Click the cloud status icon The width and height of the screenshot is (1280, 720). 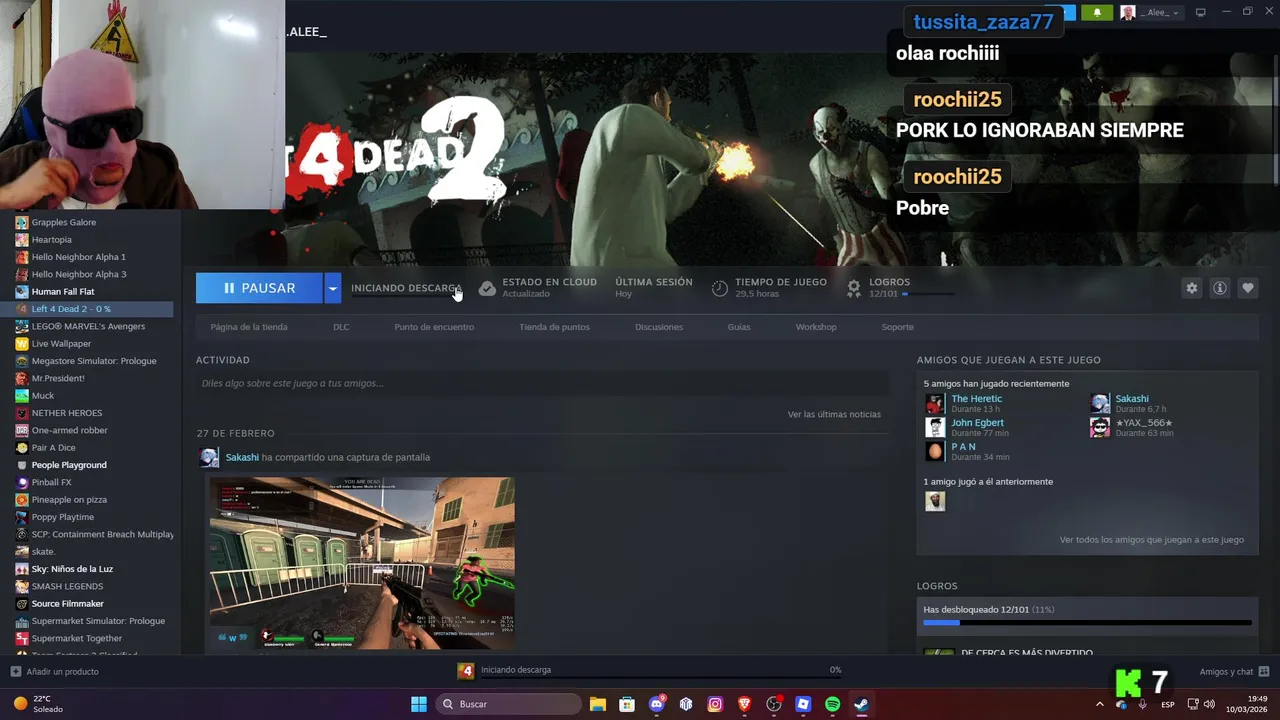coord(487,288)
